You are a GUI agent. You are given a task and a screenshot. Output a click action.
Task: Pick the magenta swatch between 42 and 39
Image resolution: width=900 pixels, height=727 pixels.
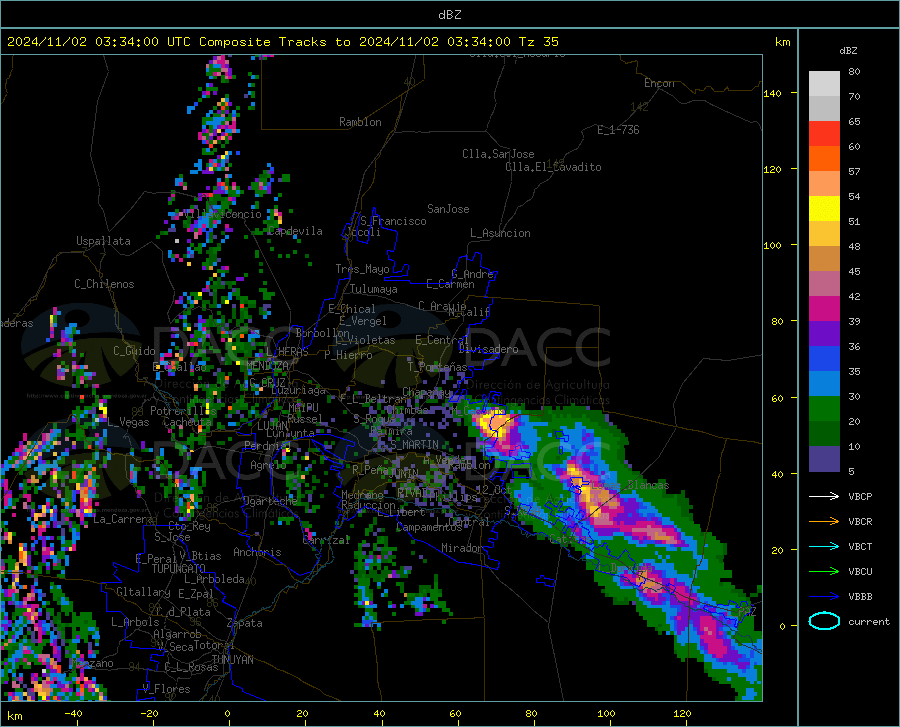824,309
